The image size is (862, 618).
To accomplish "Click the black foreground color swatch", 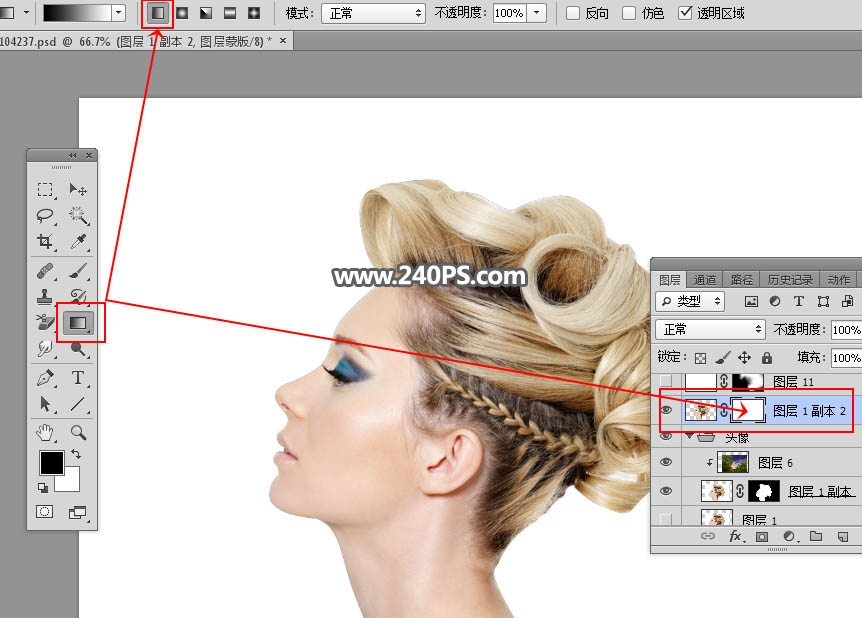I will pyautogui.click(x=51, y=463).
